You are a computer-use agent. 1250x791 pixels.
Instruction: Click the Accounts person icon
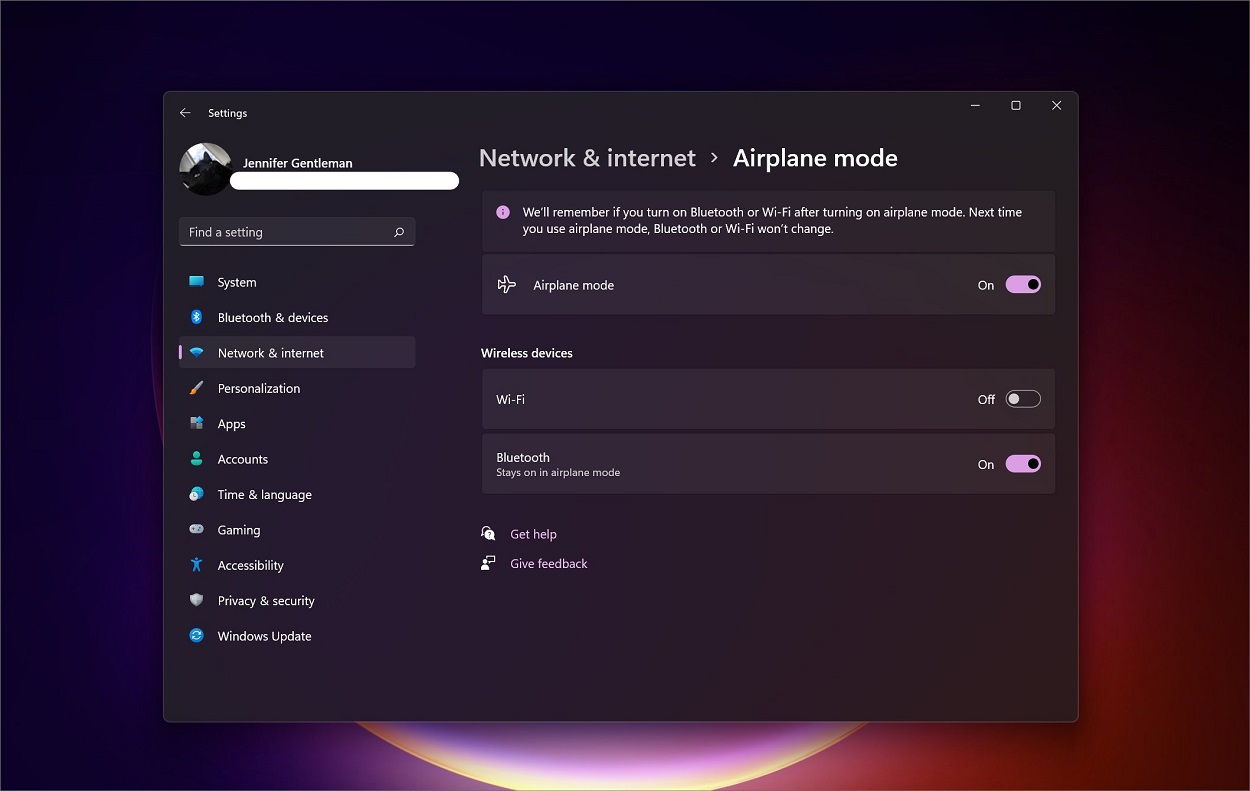(x=197, y=459)
